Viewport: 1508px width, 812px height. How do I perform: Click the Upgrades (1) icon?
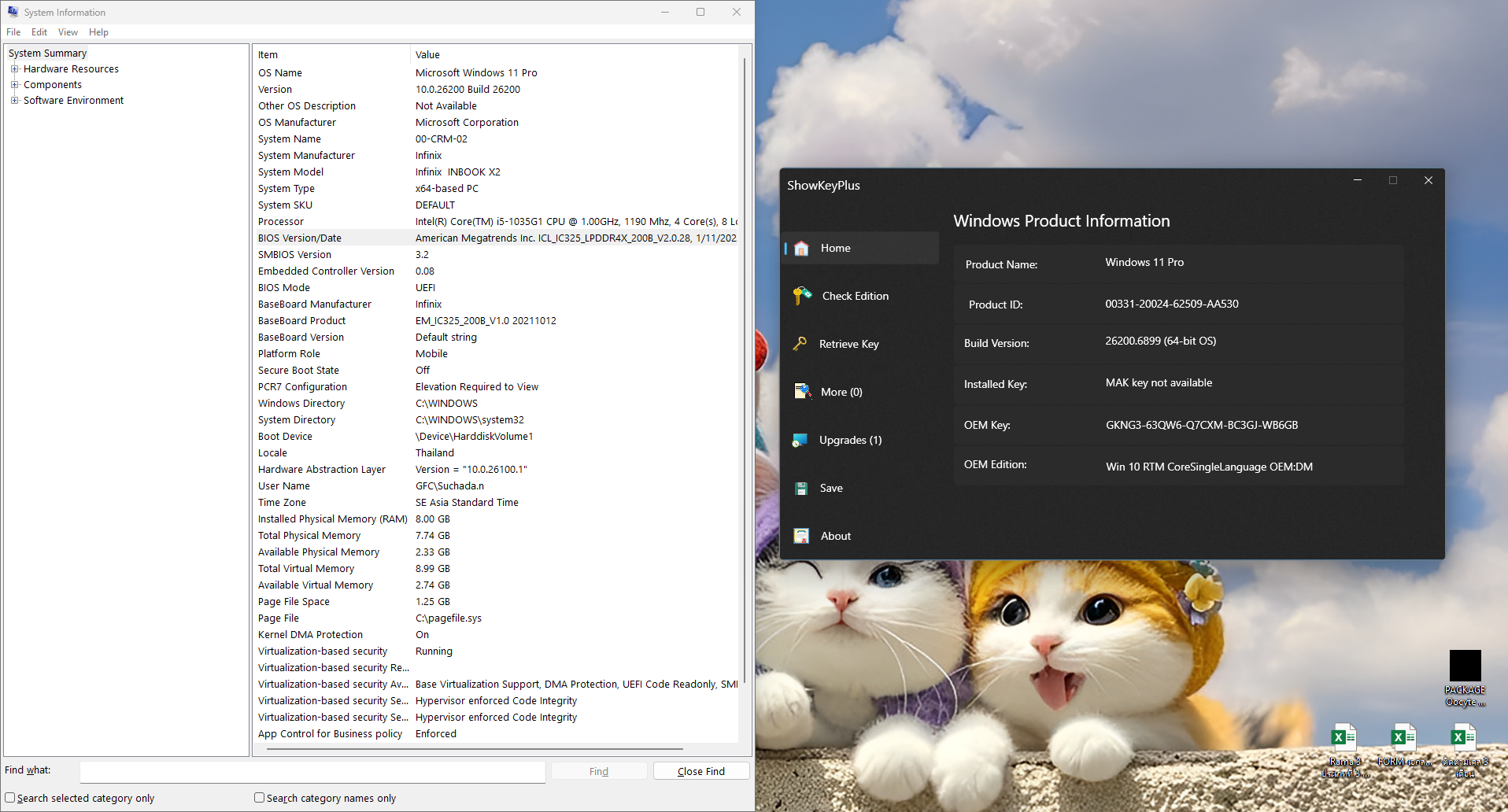pos(800,440)
